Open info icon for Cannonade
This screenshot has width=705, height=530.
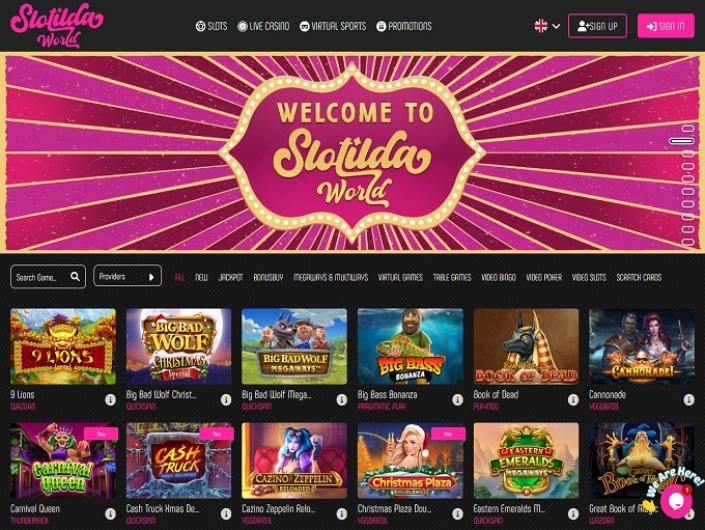pyautogui.click(x=689, y=399)
